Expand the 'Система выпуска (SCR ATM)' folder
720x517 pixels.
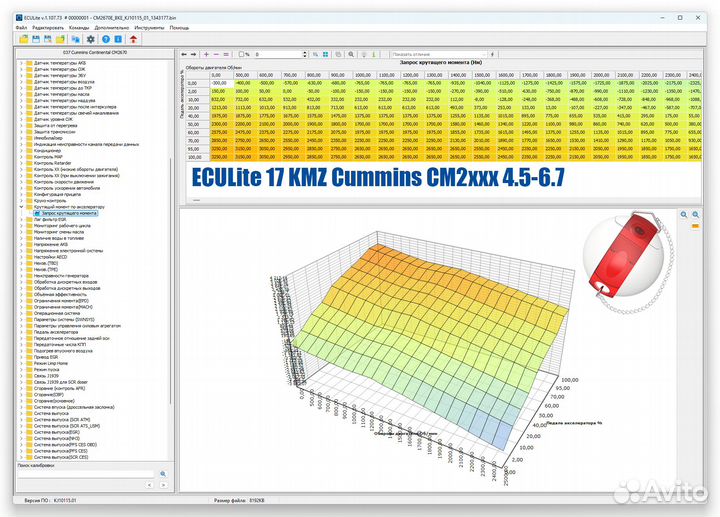(x=21, y=420)
